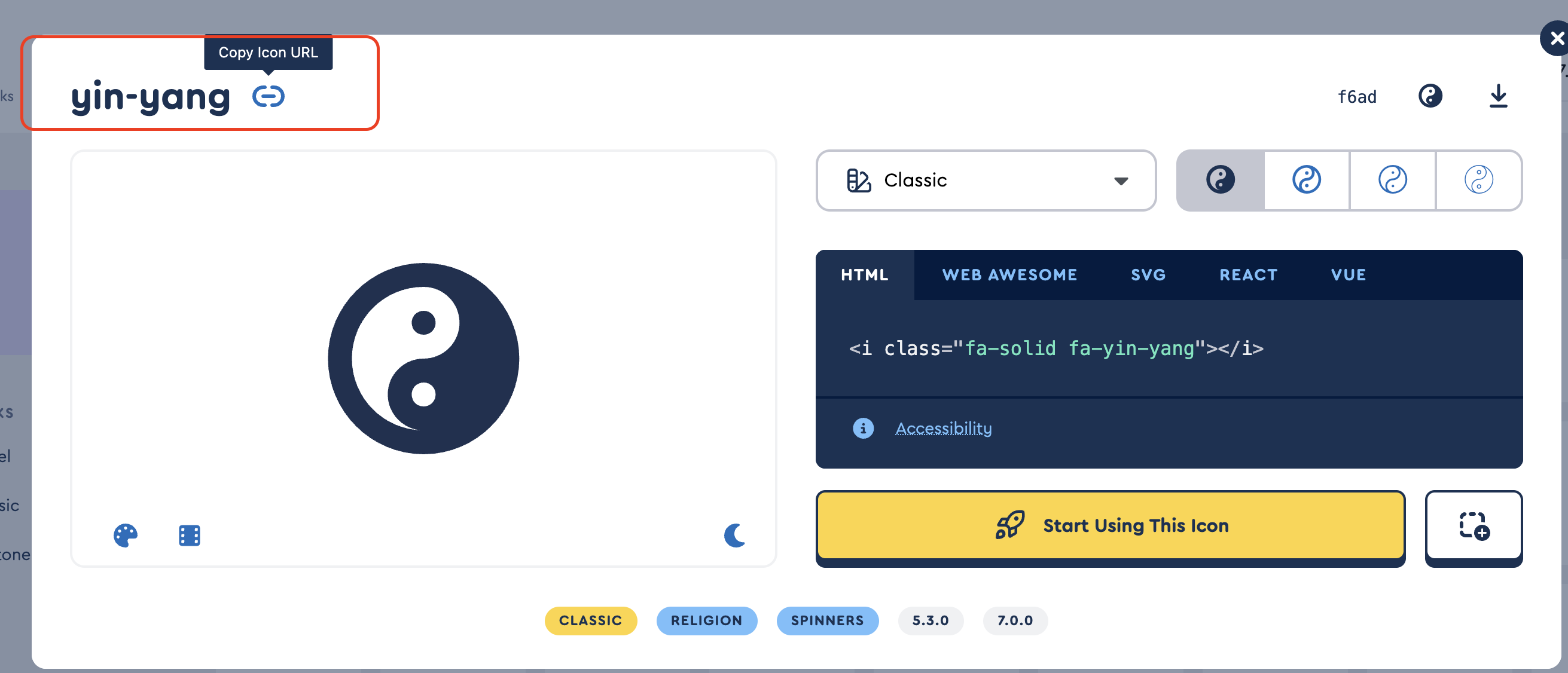1568x673 pixels.
Task: Select the solid style yin-yang variant
Action: tap(1221, 180)
